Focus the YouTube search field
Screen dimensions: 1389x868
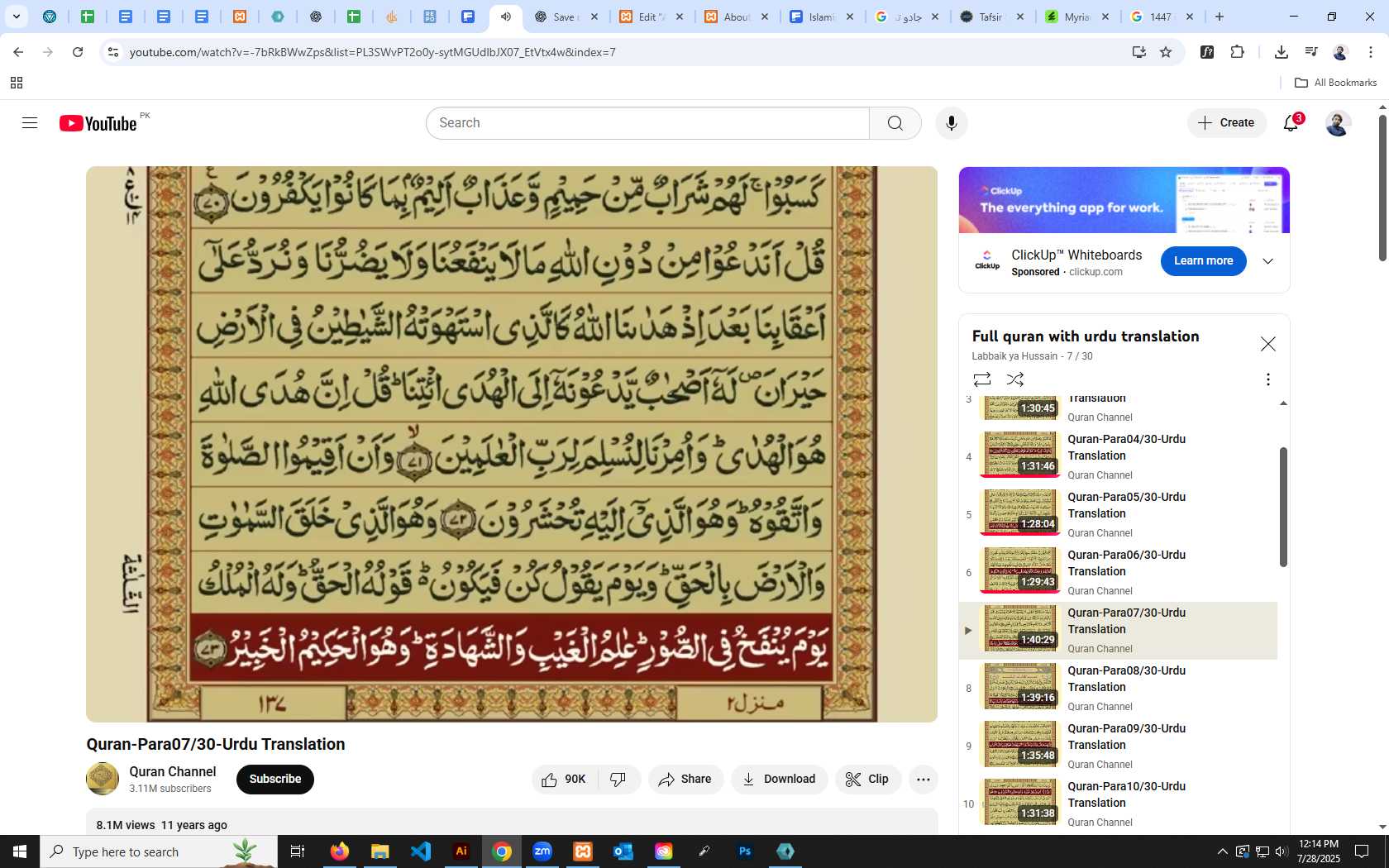tap(647, 123)
